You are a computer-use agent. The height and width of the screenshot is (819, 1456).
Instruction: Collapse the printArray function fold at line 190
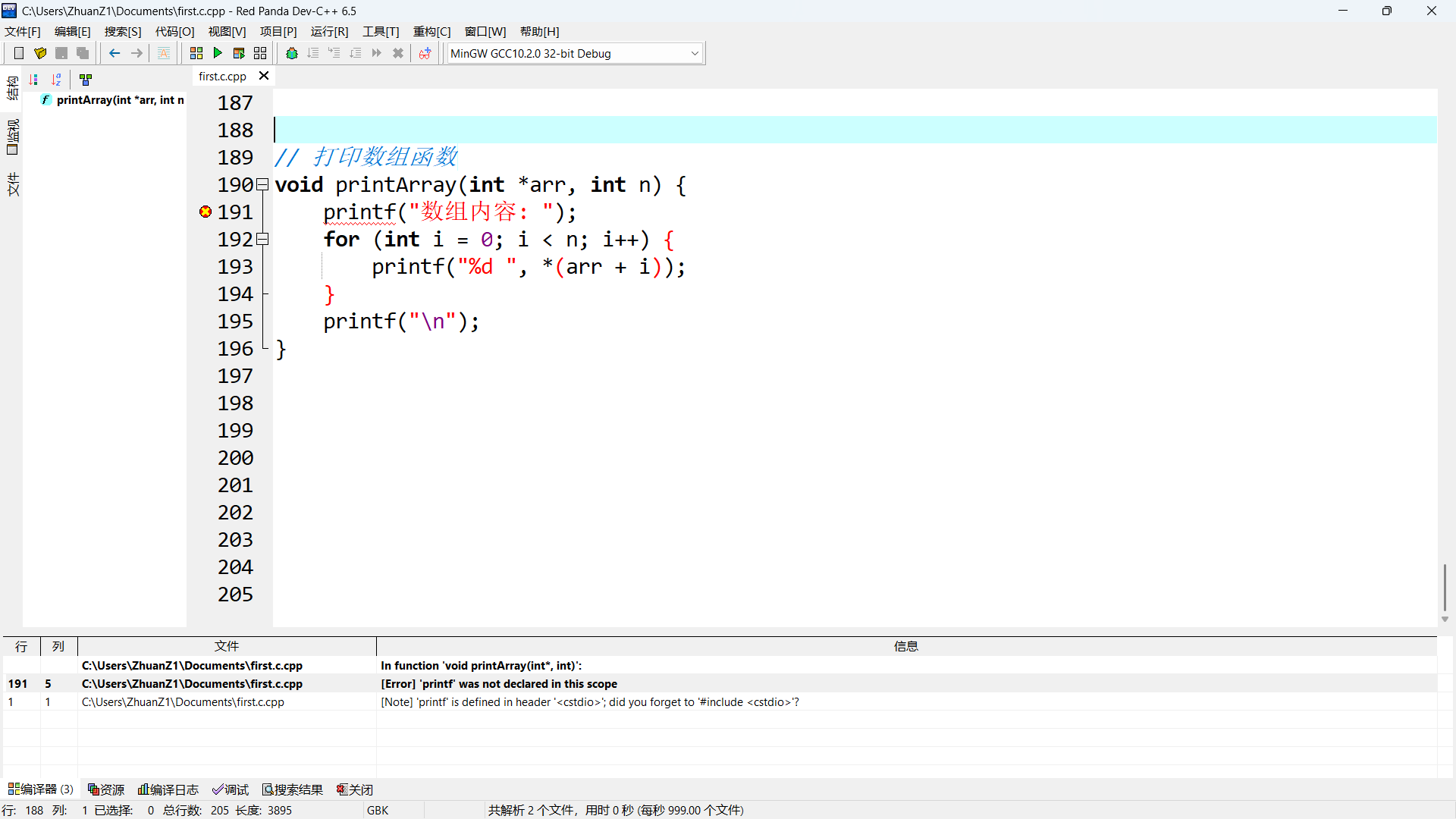262,184
